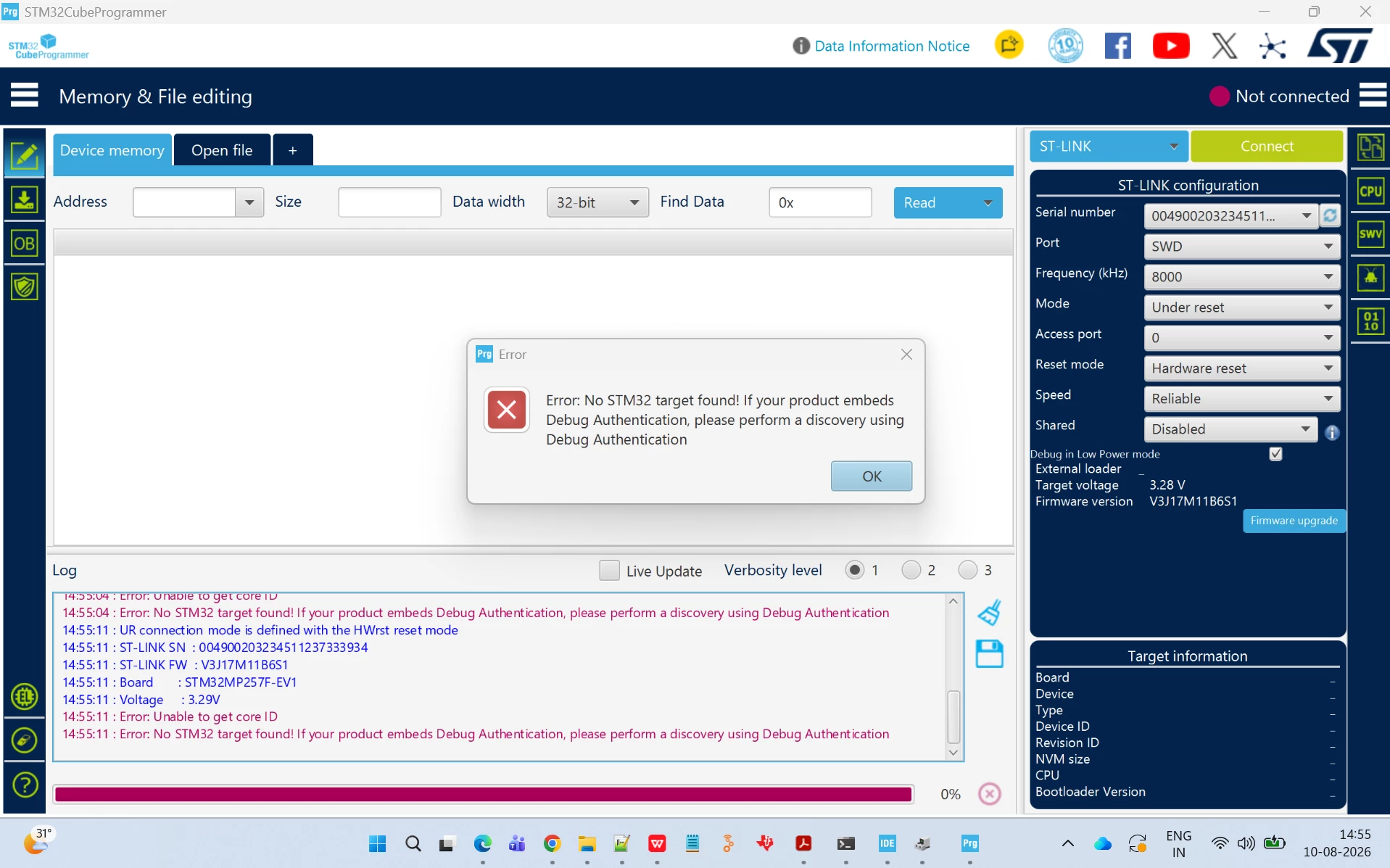This screenshot has width=1390, height=868.
Task: Open the Data Information Notice link
Action: point(891,46)
